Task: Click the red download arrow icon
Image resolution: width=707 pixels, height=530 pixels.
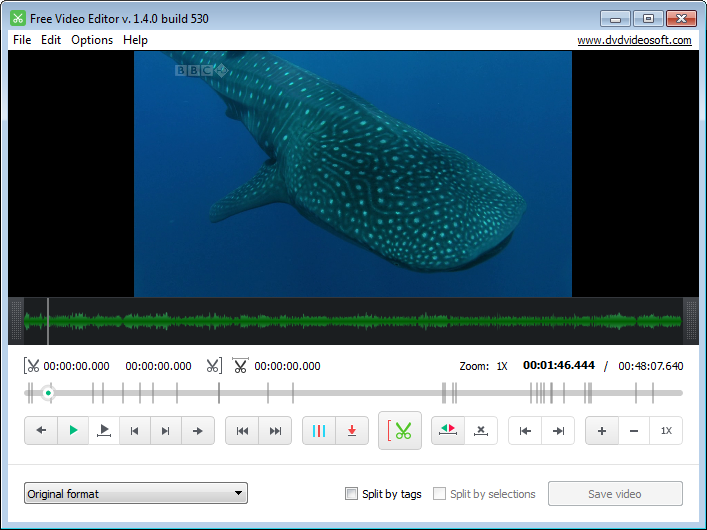Action: [x=352, y=431]
